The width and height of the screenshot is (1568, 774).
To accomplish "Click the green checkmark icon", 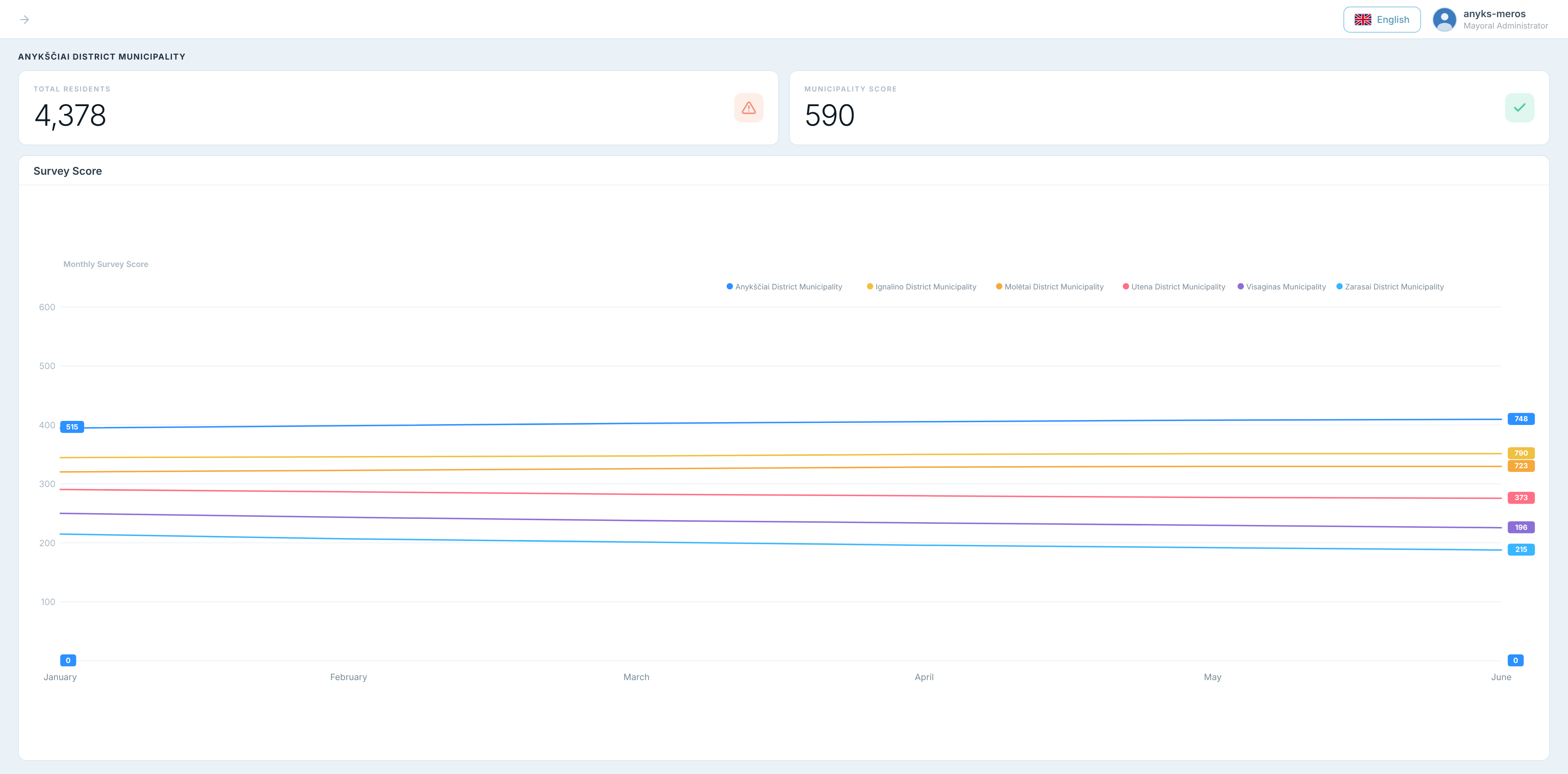I will point(1519,108).
